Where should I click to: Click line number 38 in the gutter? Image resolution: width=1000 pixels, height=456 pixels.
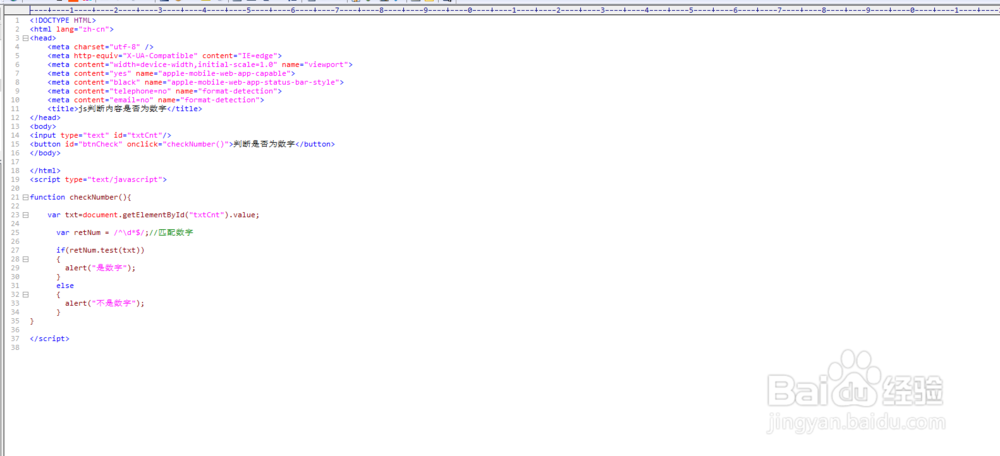tap(15, 348)
